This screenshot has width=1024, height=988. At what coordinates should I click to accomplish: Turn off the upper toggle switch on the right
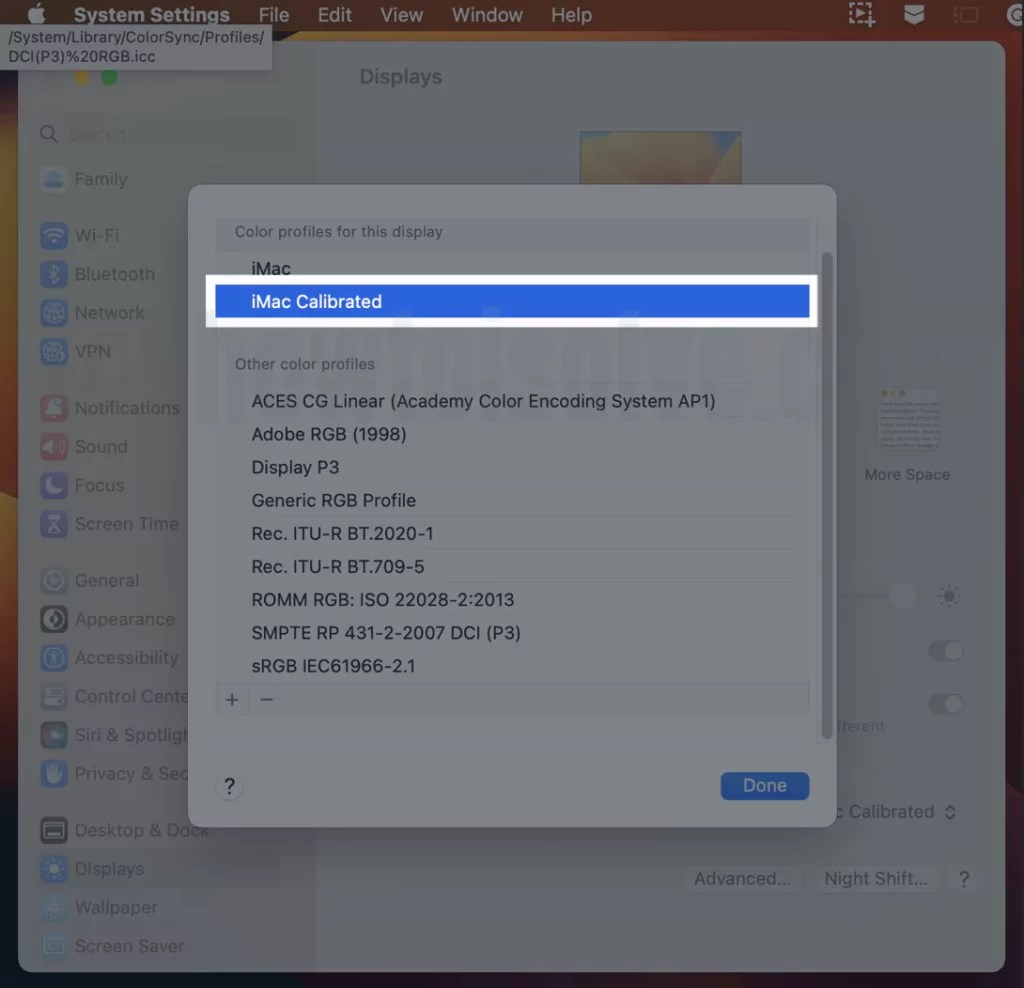(x=946, y=651)
